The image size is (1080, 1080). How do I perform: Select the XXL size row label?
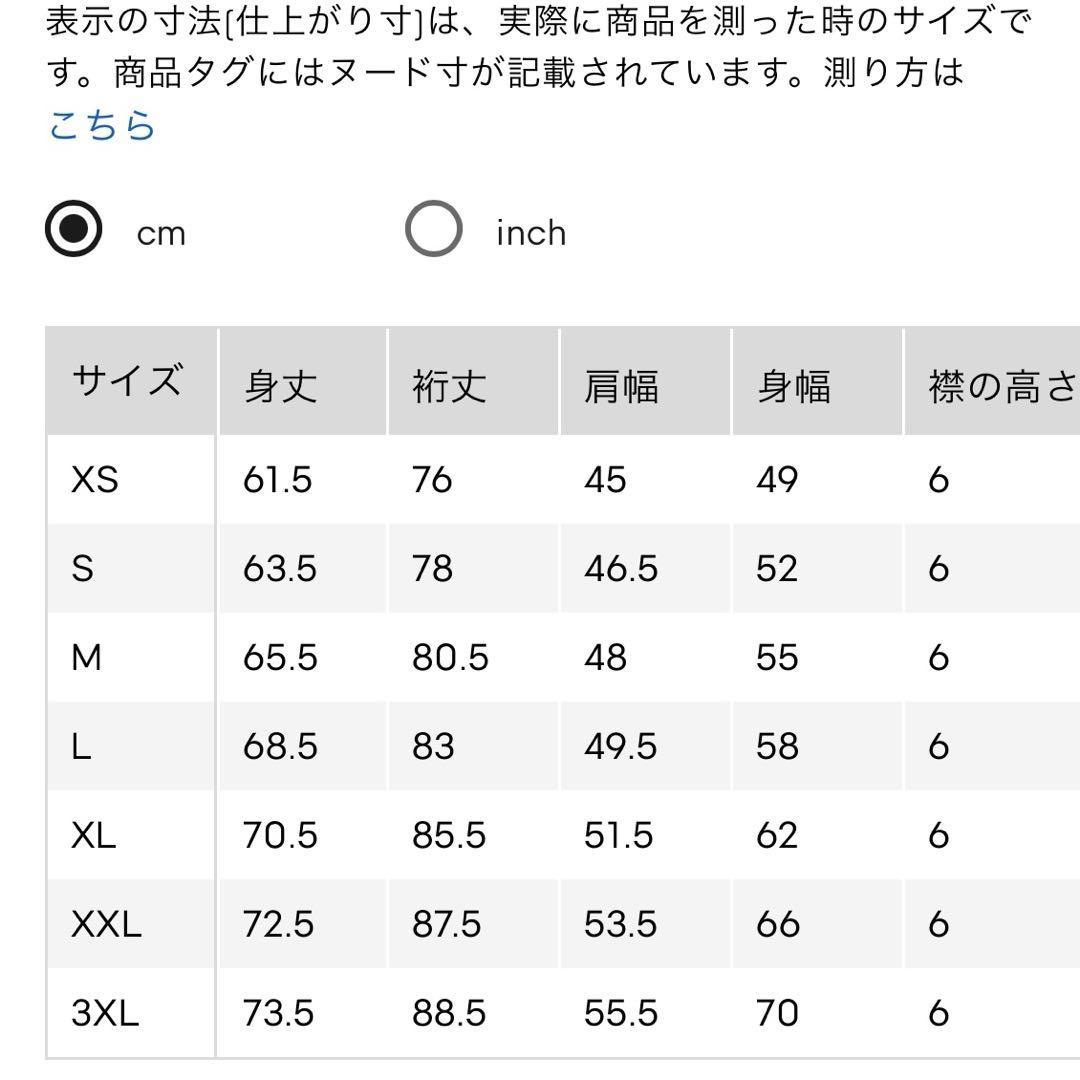pos(107,924)
